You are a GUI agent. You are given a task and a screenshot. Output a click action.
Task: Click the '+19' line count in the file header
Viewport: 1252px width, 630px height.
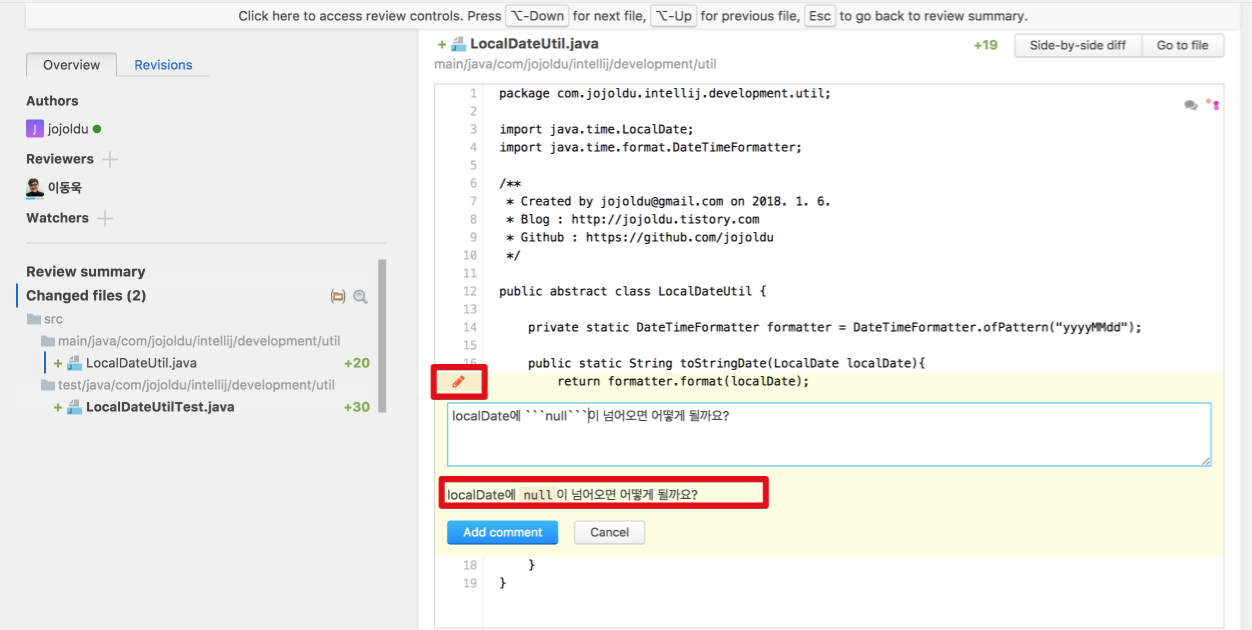click(985, 45)
